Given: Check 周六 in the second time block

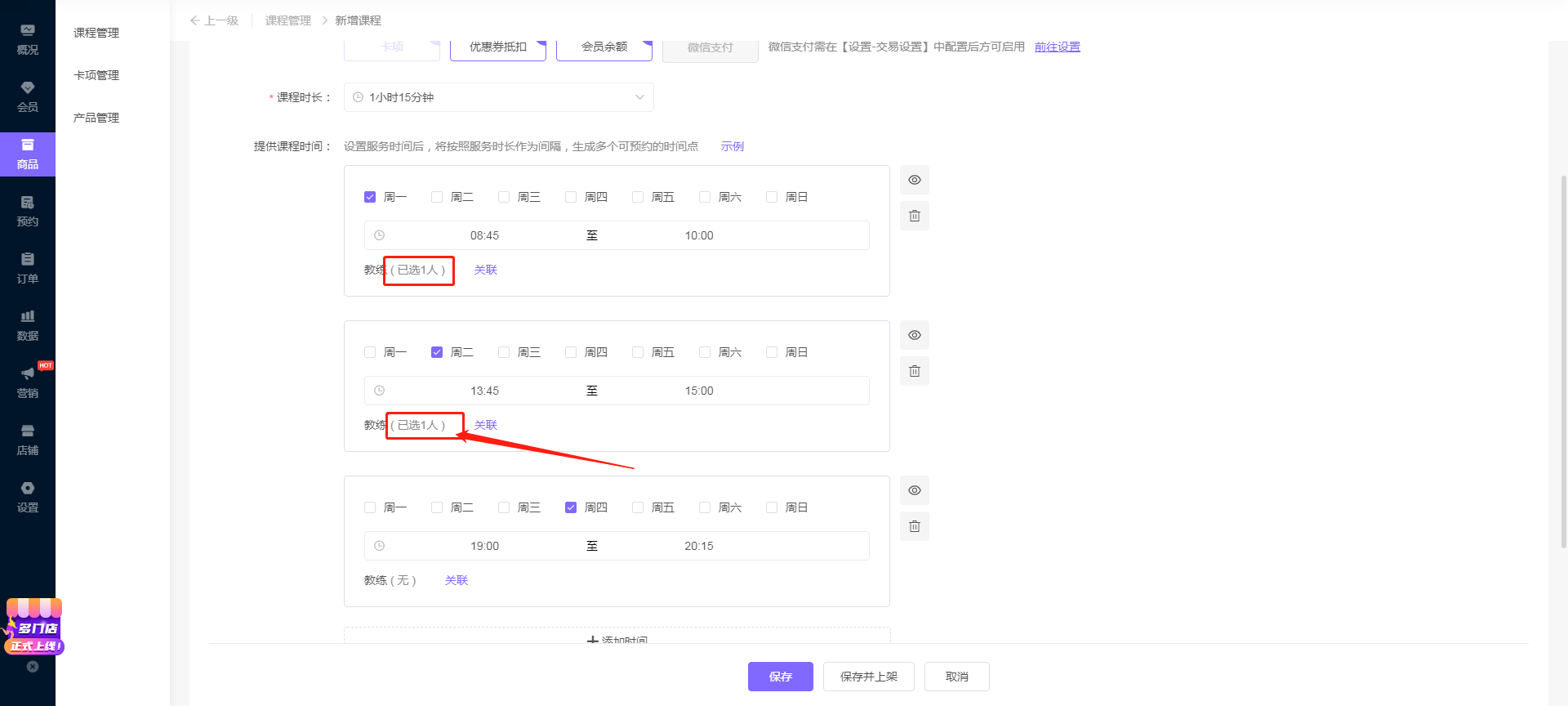Looking at the screenshot, I should [705, 352].
